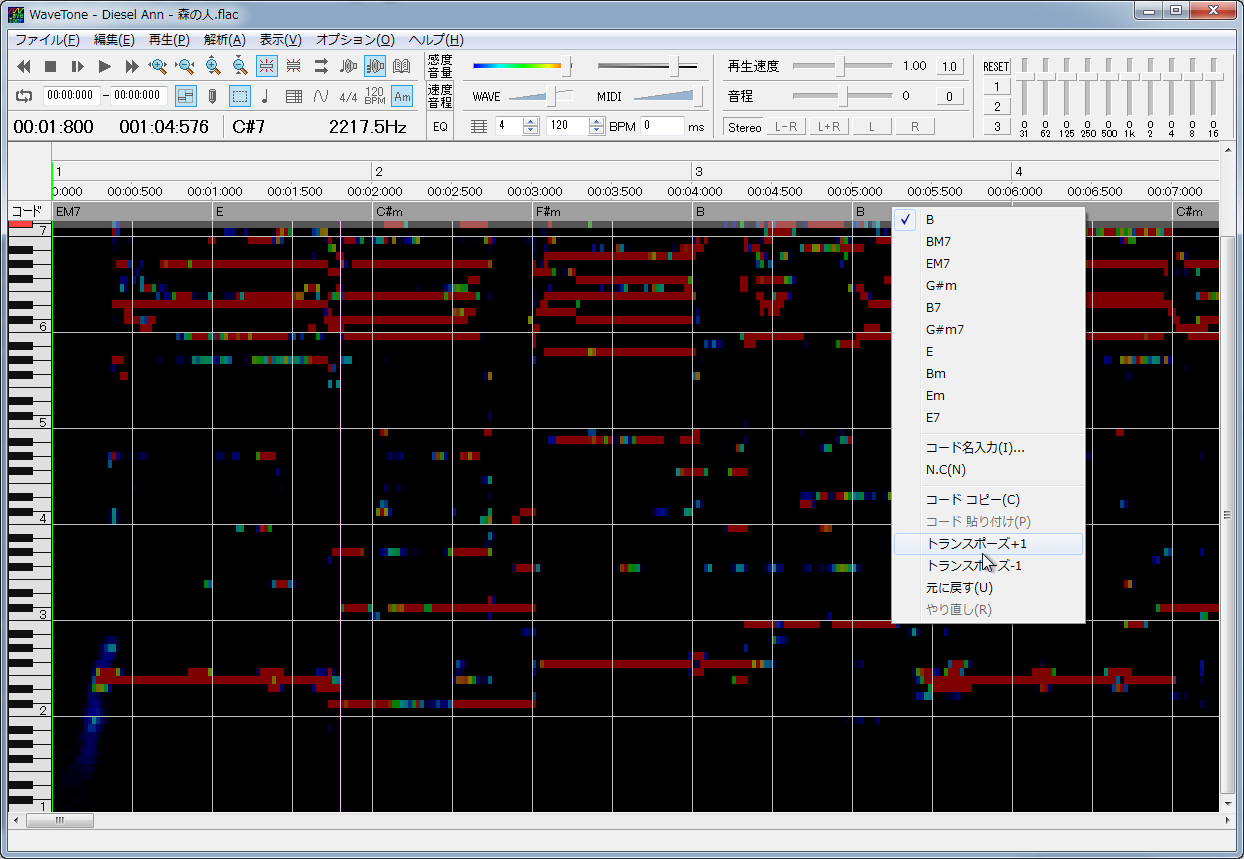Click the loop start time field
This screenshot has height=859, width=1244.
pos(70,96)
